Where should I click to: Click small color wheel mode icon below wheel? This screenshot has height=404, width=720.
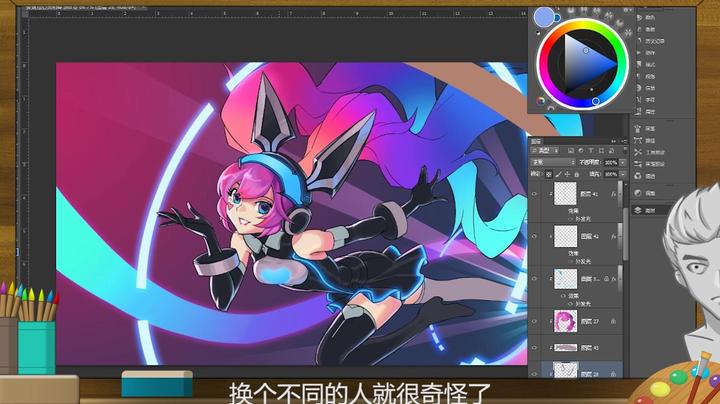click(541, 101)
